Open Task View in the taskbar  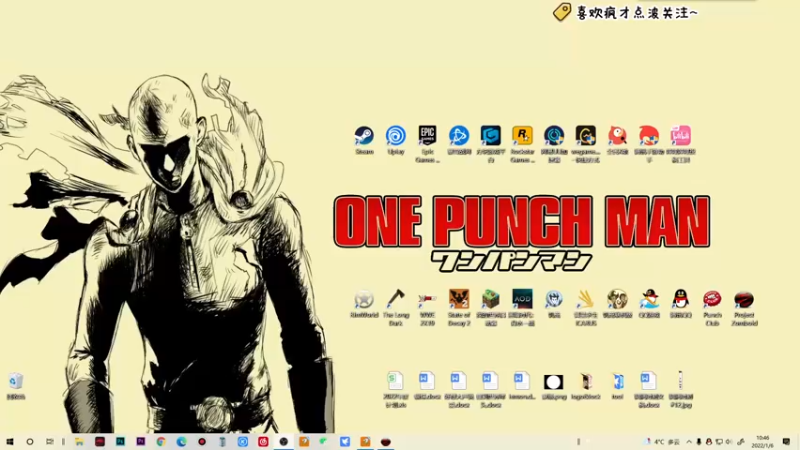point(49,442)
